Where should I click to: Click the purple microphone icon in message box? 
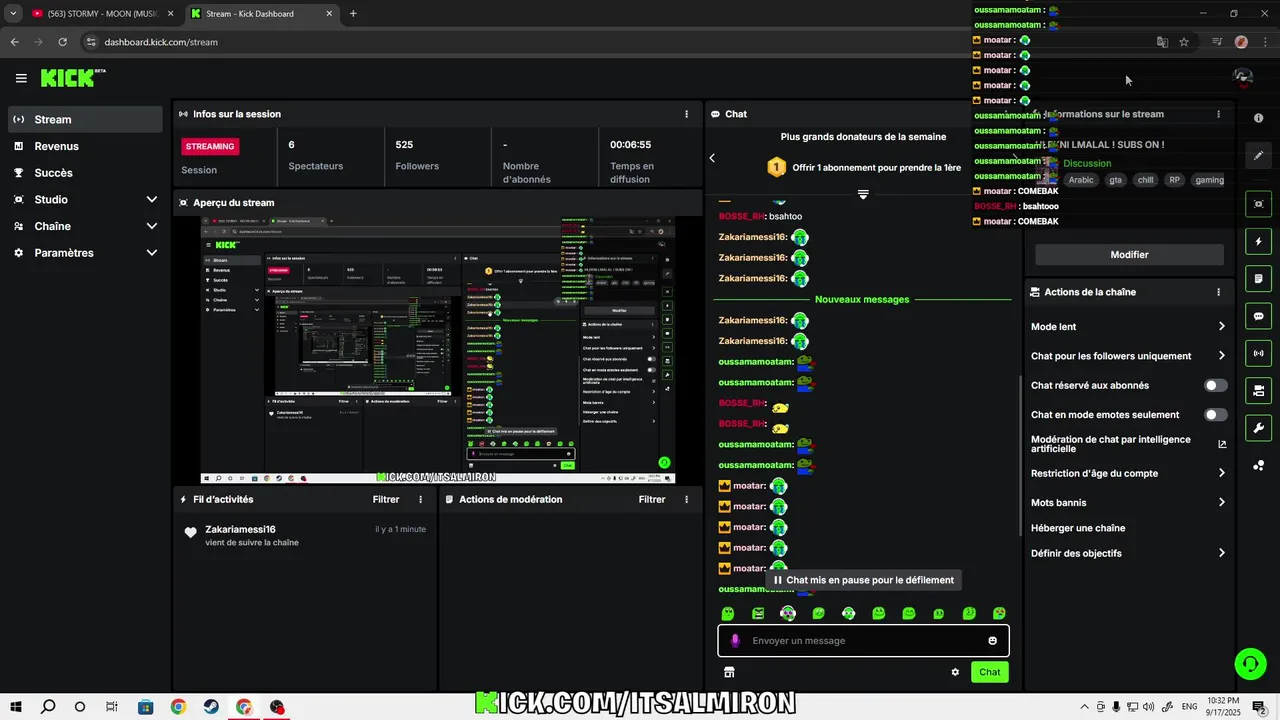(735, 641)
